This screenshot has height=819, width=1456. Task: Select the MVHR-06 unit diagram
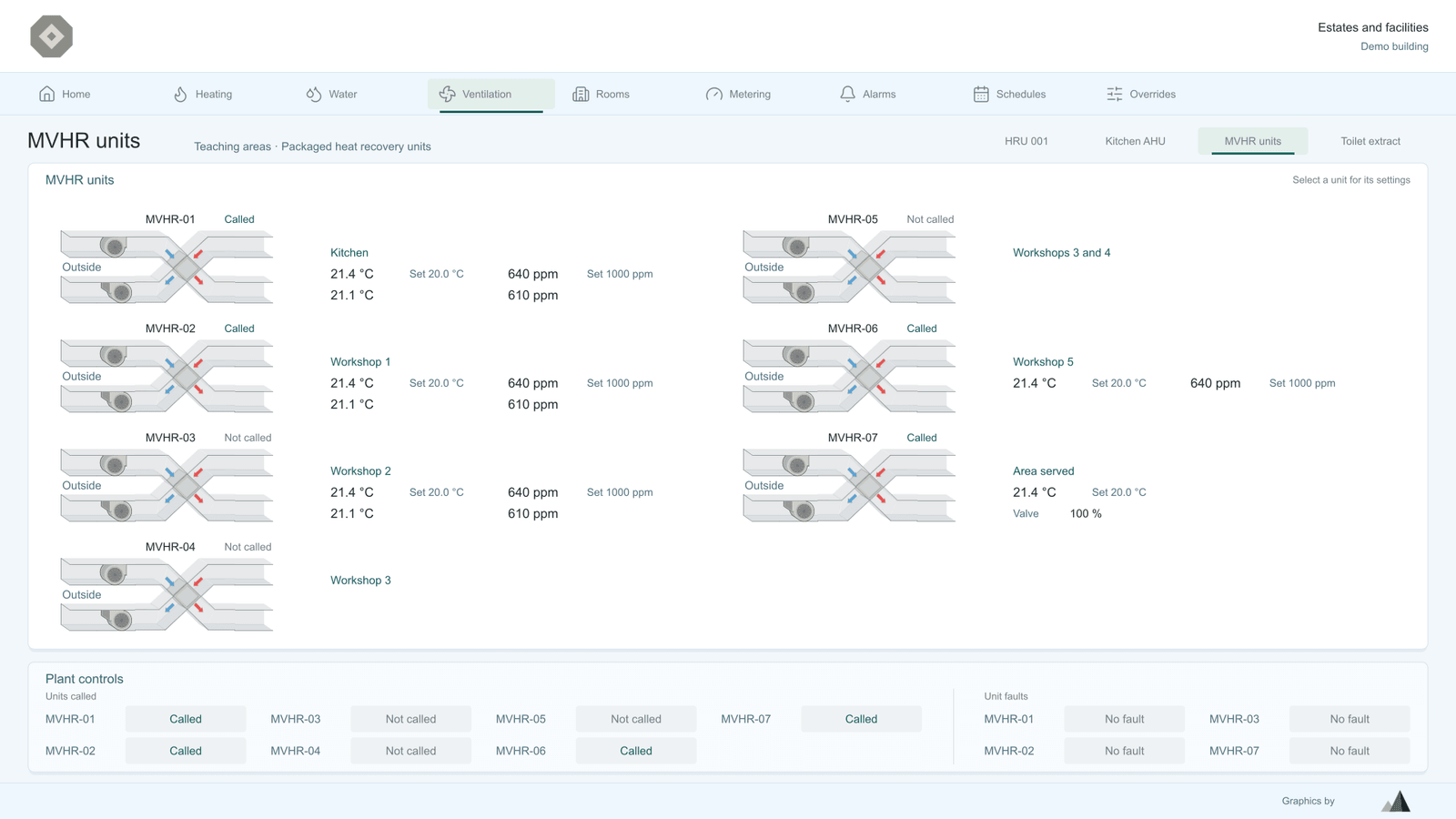[849, 377]
